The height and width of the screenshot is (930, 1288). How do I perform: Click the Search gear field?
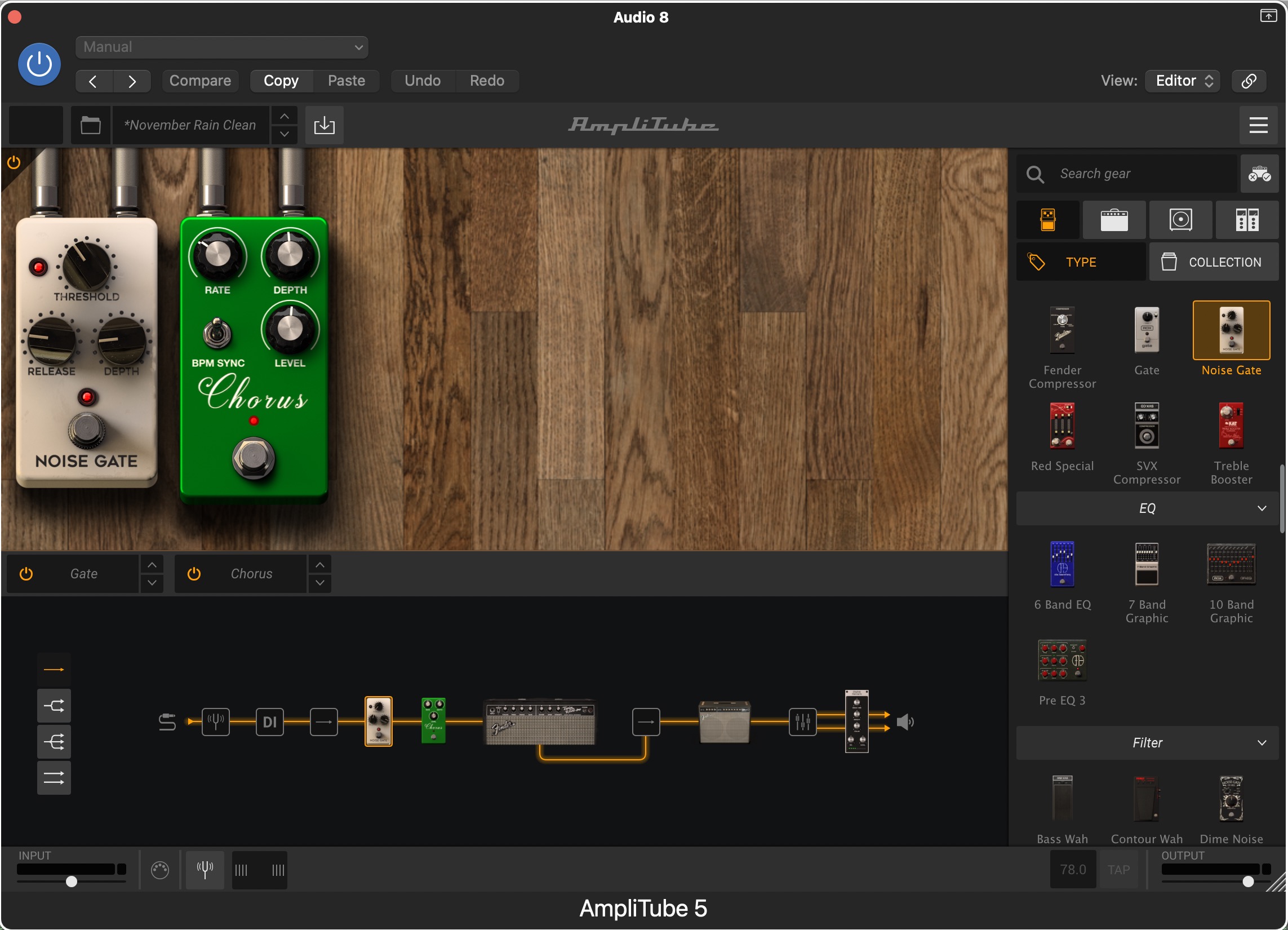pos(1126,174)
